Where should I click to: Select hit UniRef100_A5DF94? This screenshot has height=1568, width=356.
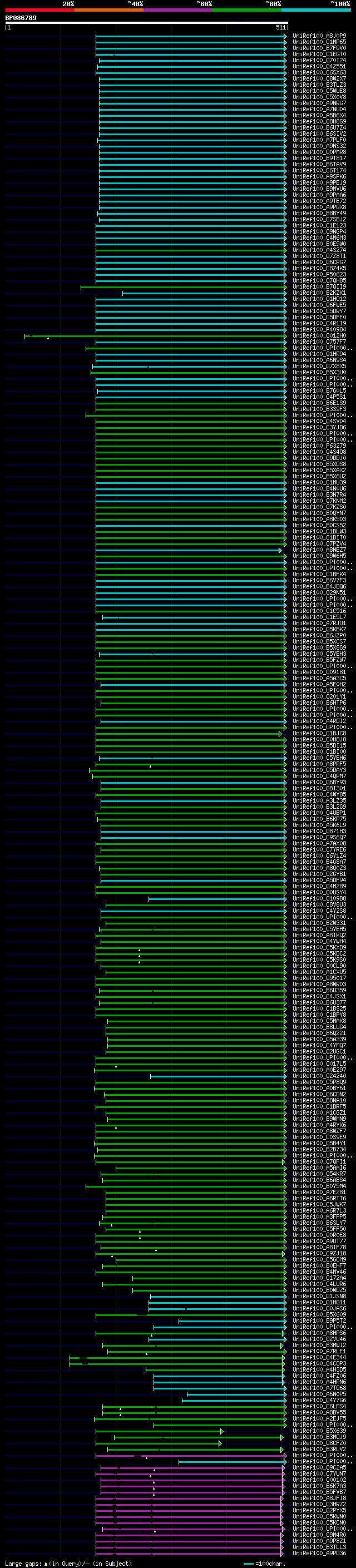click(319, 880)
